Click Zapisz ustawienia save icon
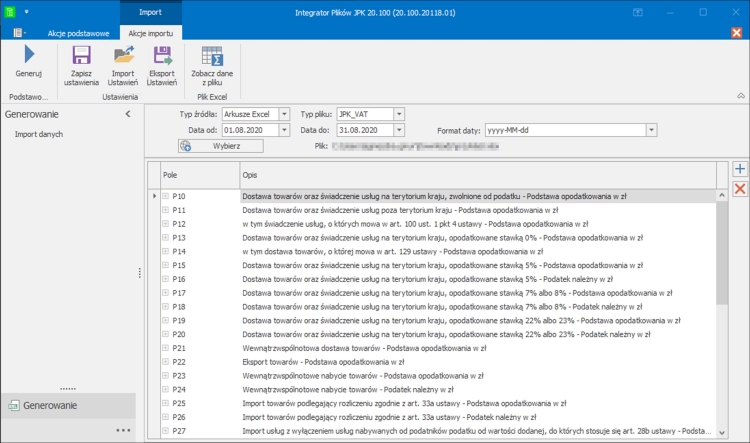750x443 pixels. [81, 55]
